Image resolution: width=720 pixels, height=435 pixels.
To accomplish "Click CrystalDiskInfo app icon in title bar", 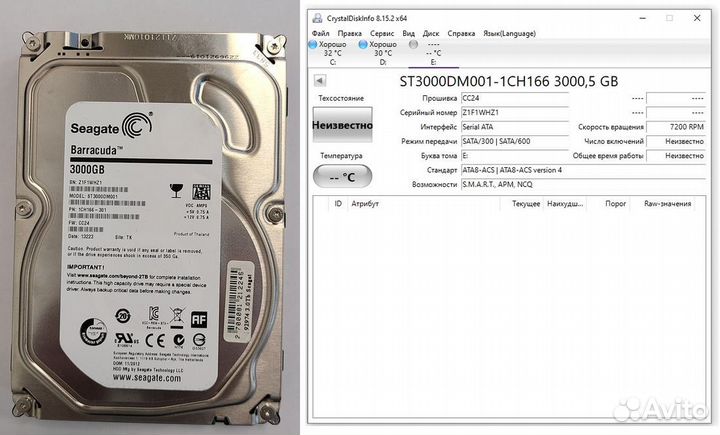I will [x=317, y=18].
